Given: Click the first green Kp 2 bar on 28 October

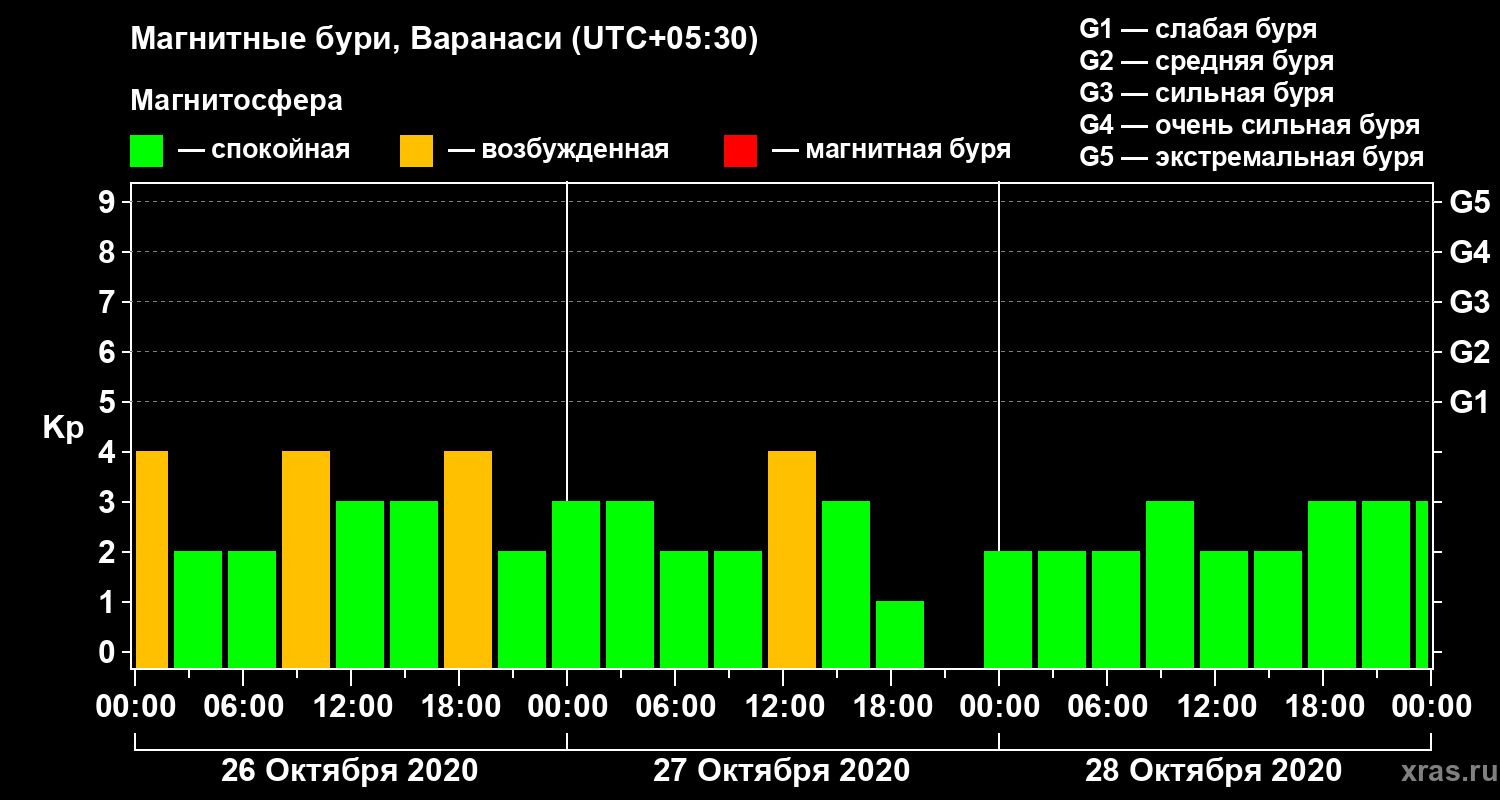Looking at the screenshot, I should pyautogui.click(x=1008, y=610).
